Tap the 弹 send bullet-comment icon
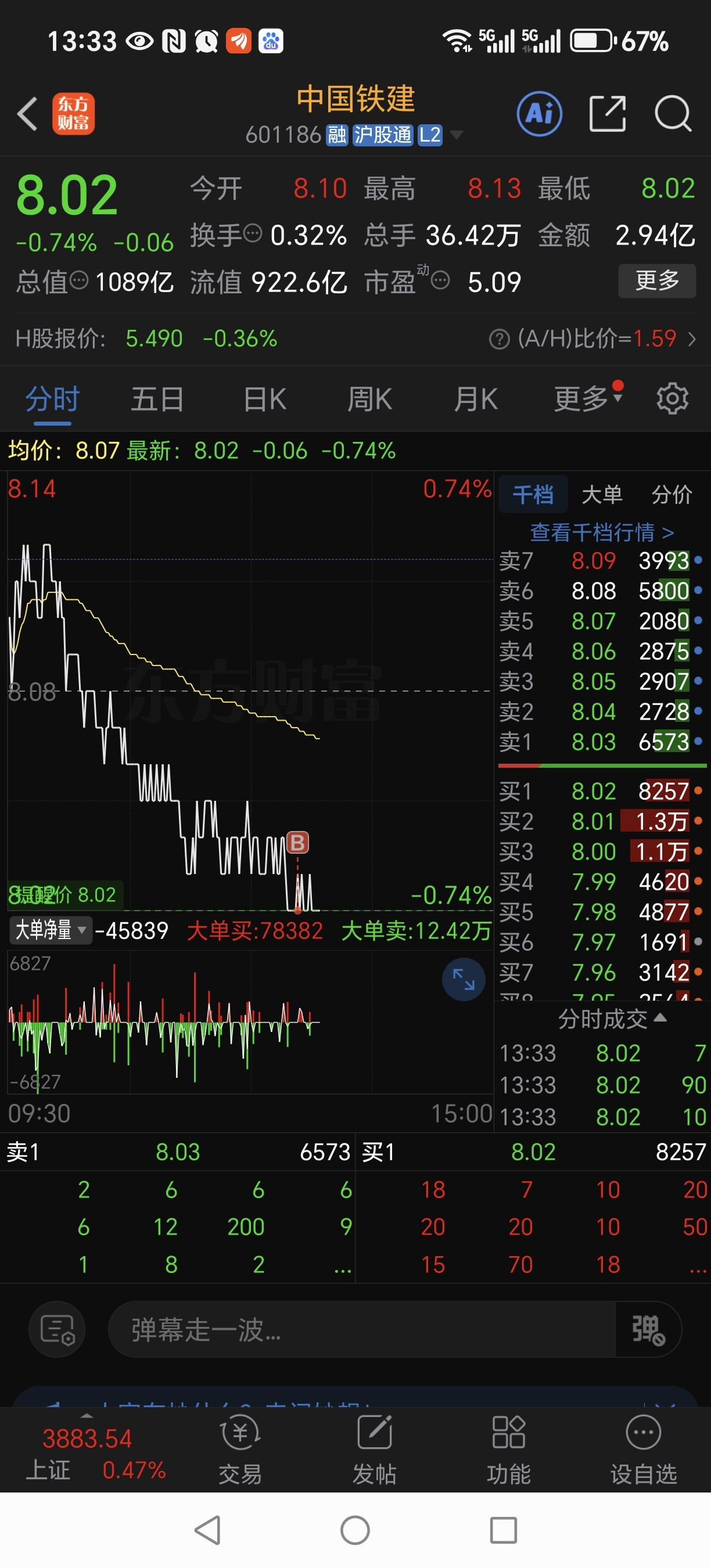This screenshot has width=711, height=1568. point(648,1329)
